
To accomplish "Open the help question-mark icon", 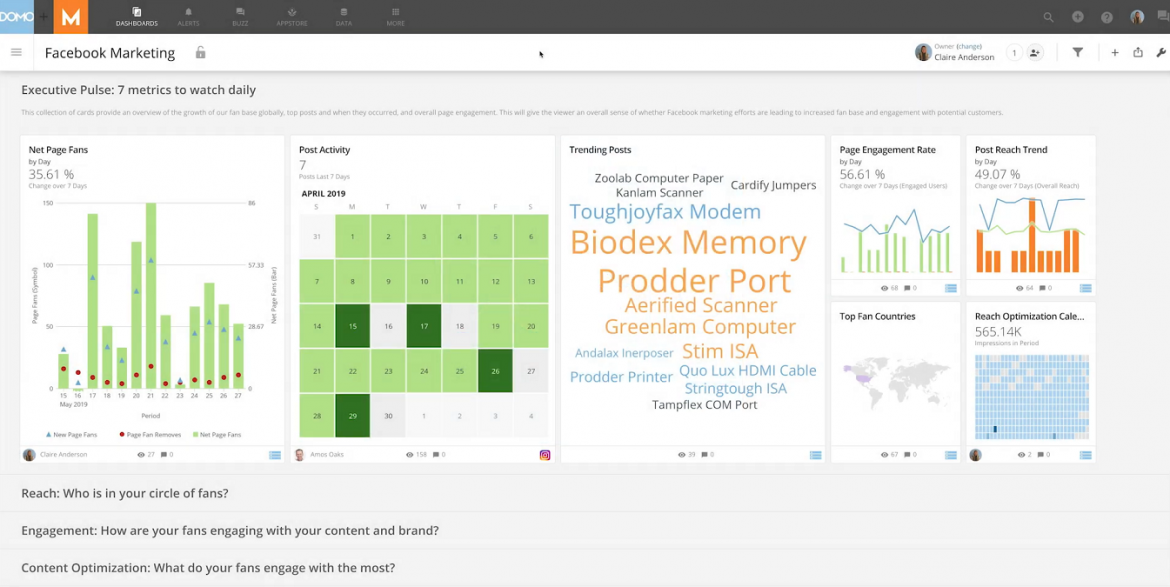I will coord(1106,16).
